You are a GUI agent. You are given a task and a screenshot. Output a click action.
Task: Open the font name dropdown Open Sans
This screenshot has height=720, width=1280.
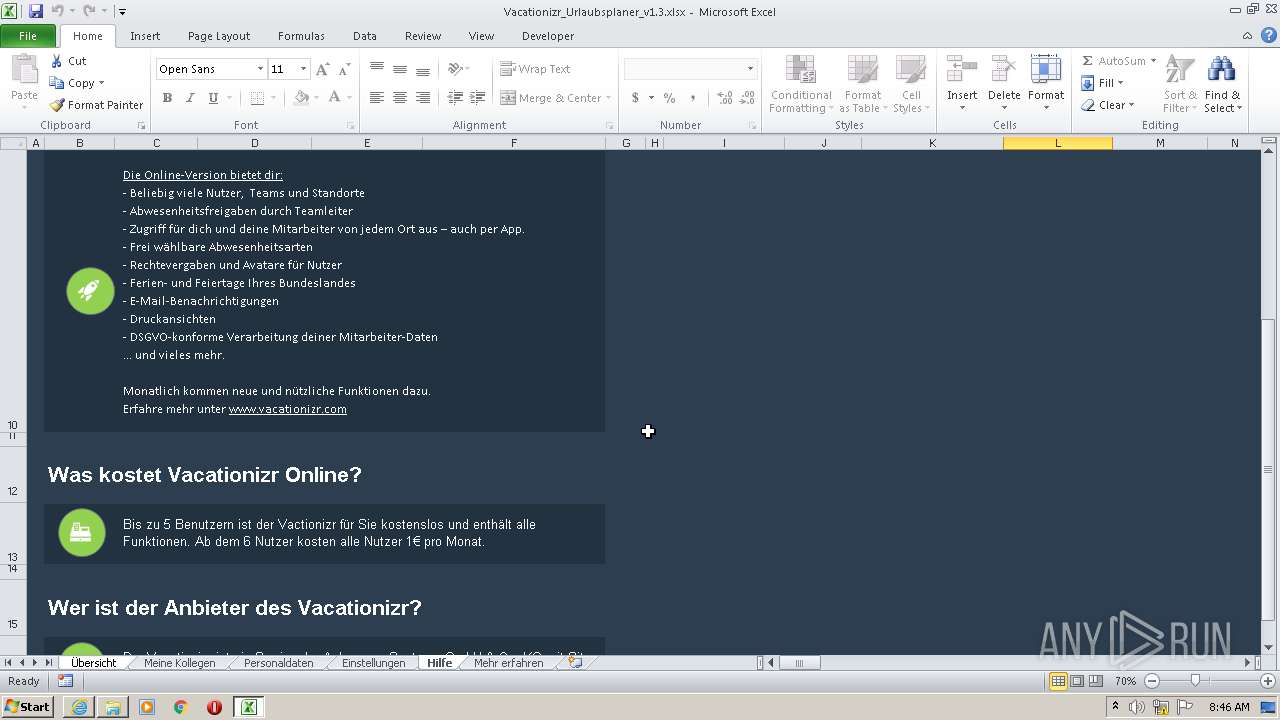click(260, 69)
